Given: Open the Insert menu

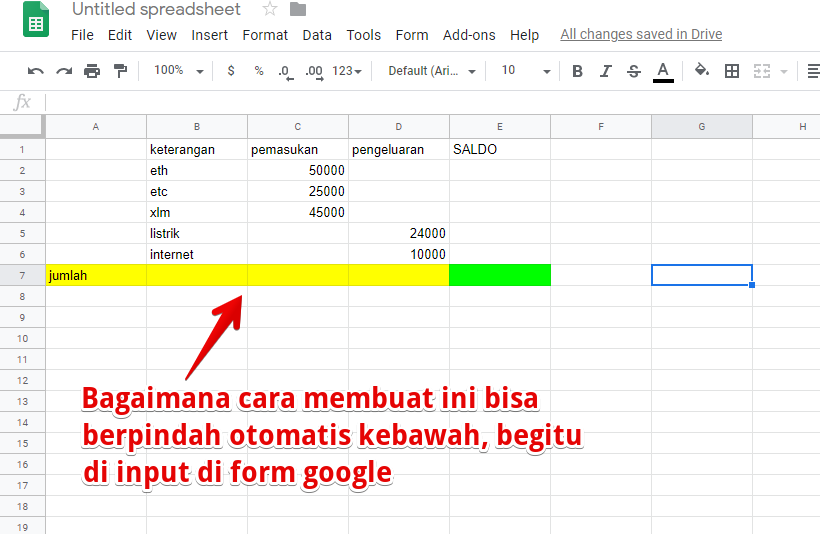Looking at the screenshot, I should 209,35.
